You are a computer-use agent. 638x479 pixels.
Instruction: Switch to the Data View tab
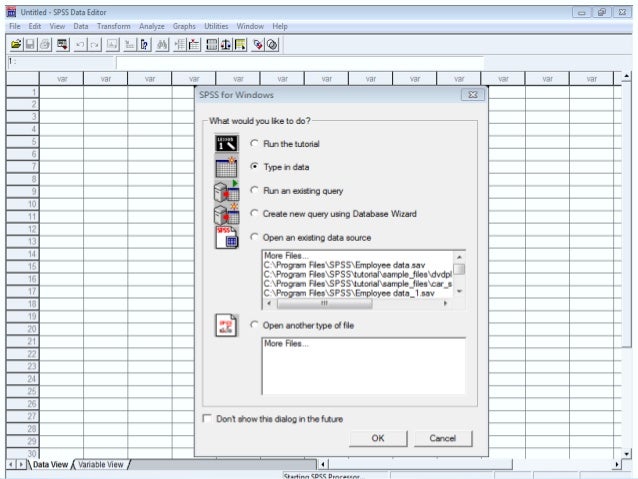[x=50, y=464]
